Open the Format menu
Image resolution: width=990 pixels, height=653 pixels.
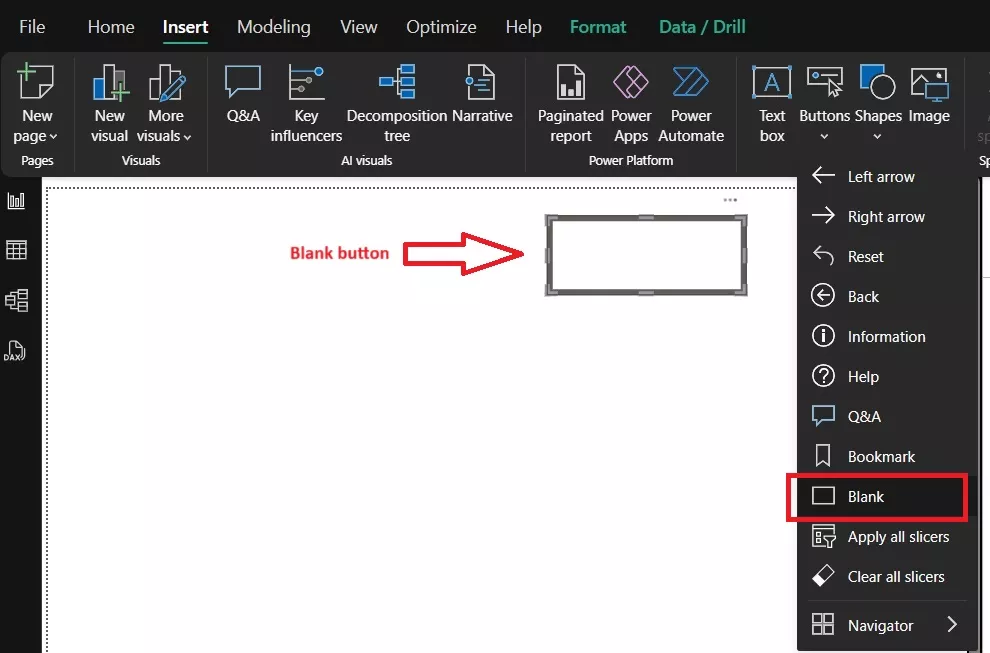(597, 27)
